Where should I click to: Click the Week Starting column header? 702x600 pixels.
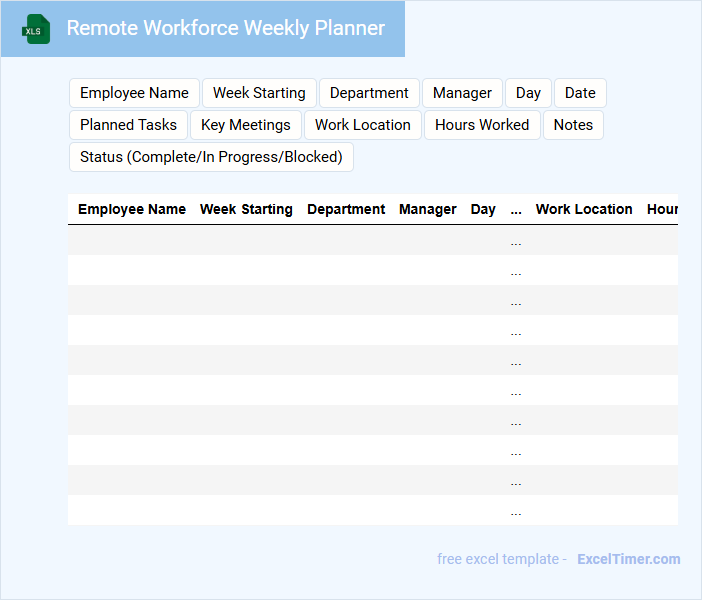click(246, 210)
